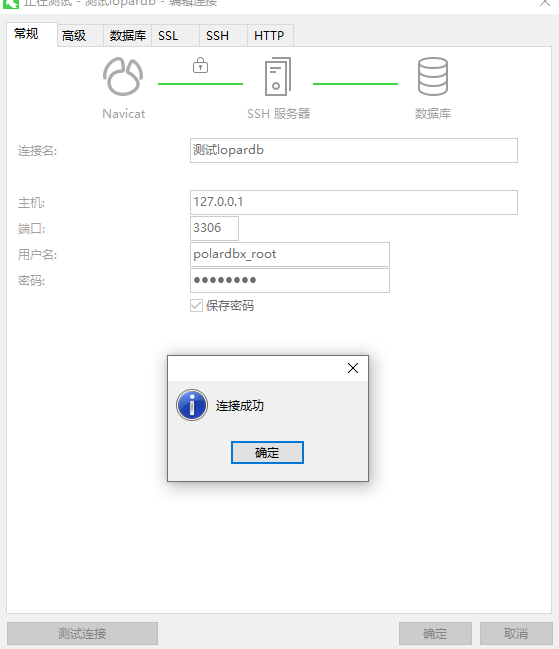Image resolution: width=559 pixels, height=649 pixels.
Task: Select the SSH server tower icon
Action: coord(278,77)
